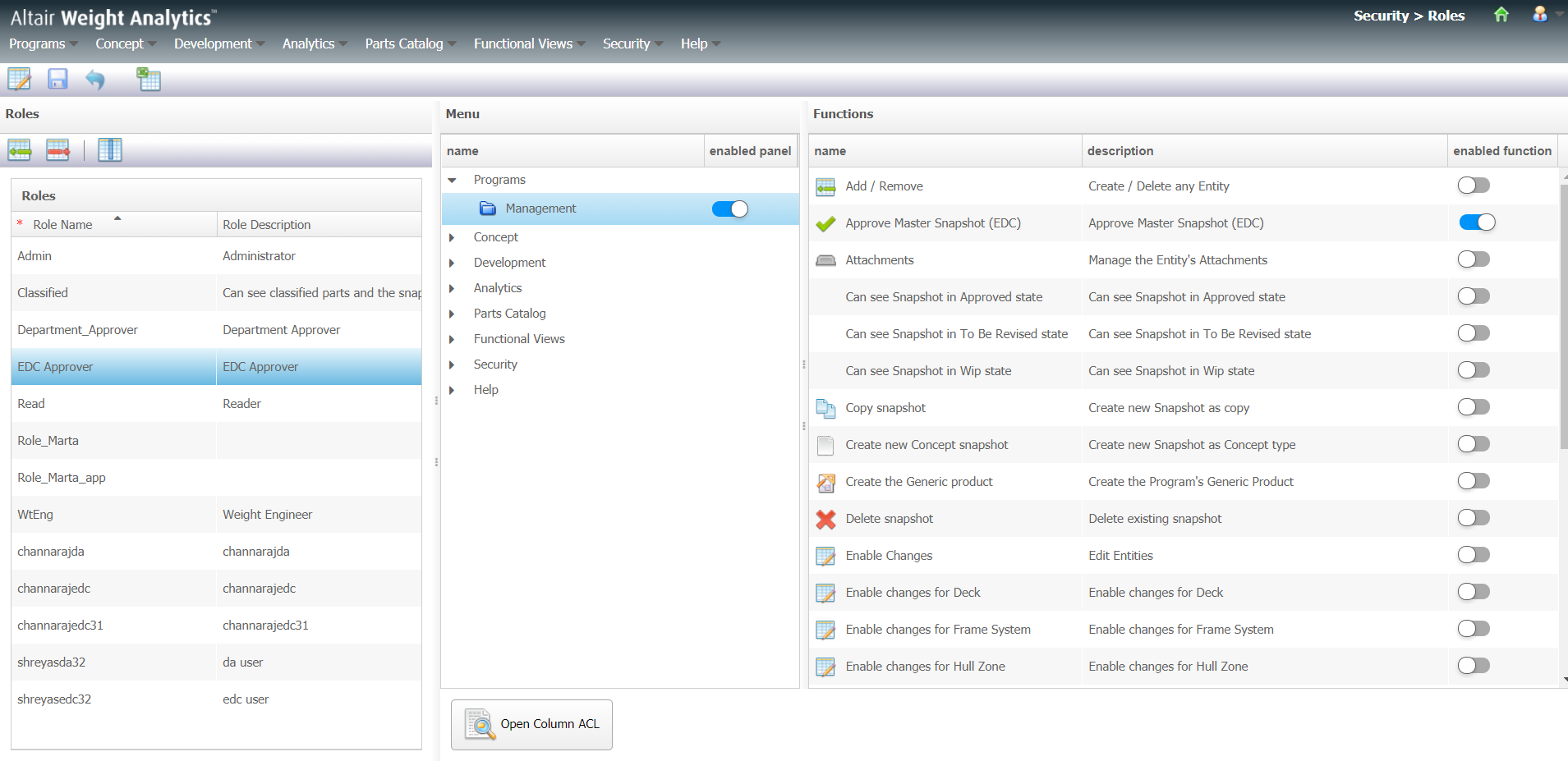Turn off Approve Master Snapshot (EDC) toggle
This screenshot has width=1568, height=761.
tap(1476, 222)
